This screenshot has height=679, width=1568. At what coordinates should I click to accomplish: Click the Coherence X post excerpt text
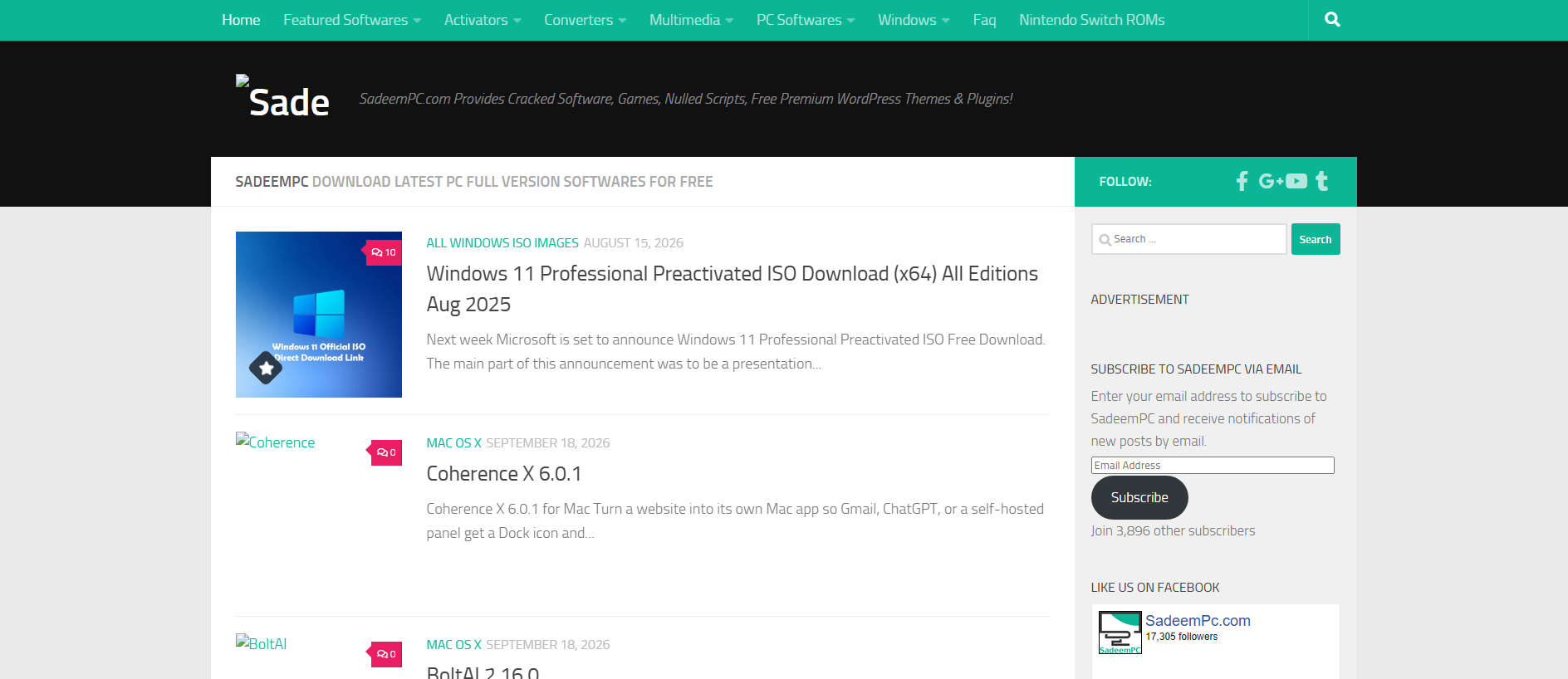(735, 520)
